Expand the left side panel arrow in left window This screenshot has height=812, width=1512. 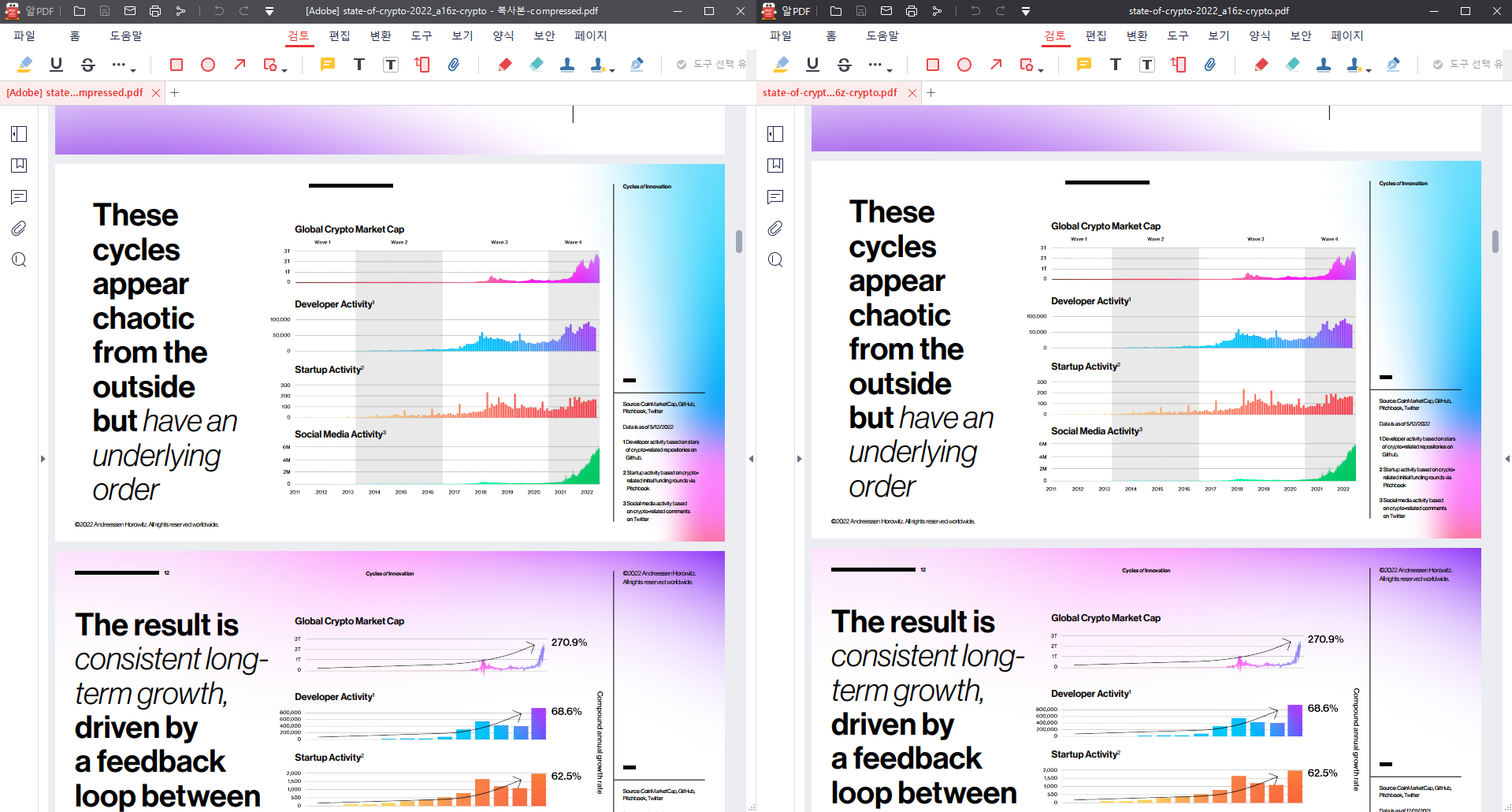coord(43,459)
